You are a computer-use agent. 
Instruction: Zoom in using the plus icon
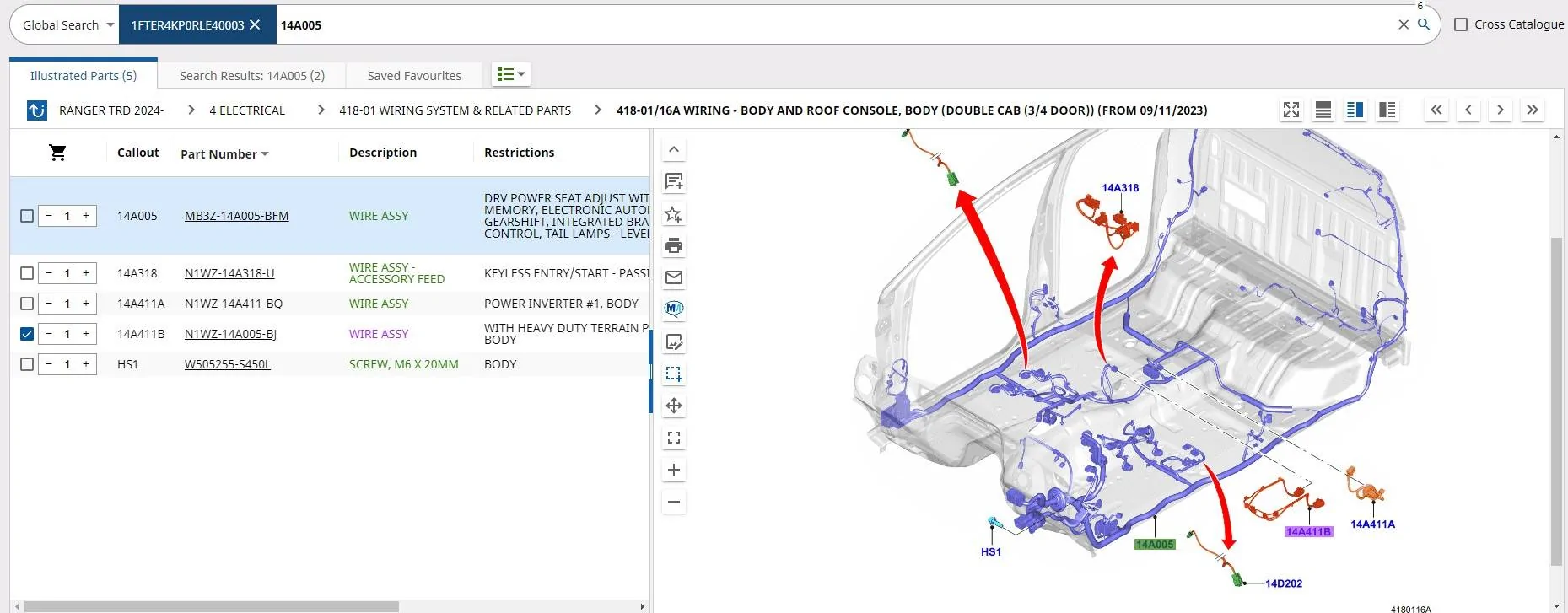[x=674, y=470]
